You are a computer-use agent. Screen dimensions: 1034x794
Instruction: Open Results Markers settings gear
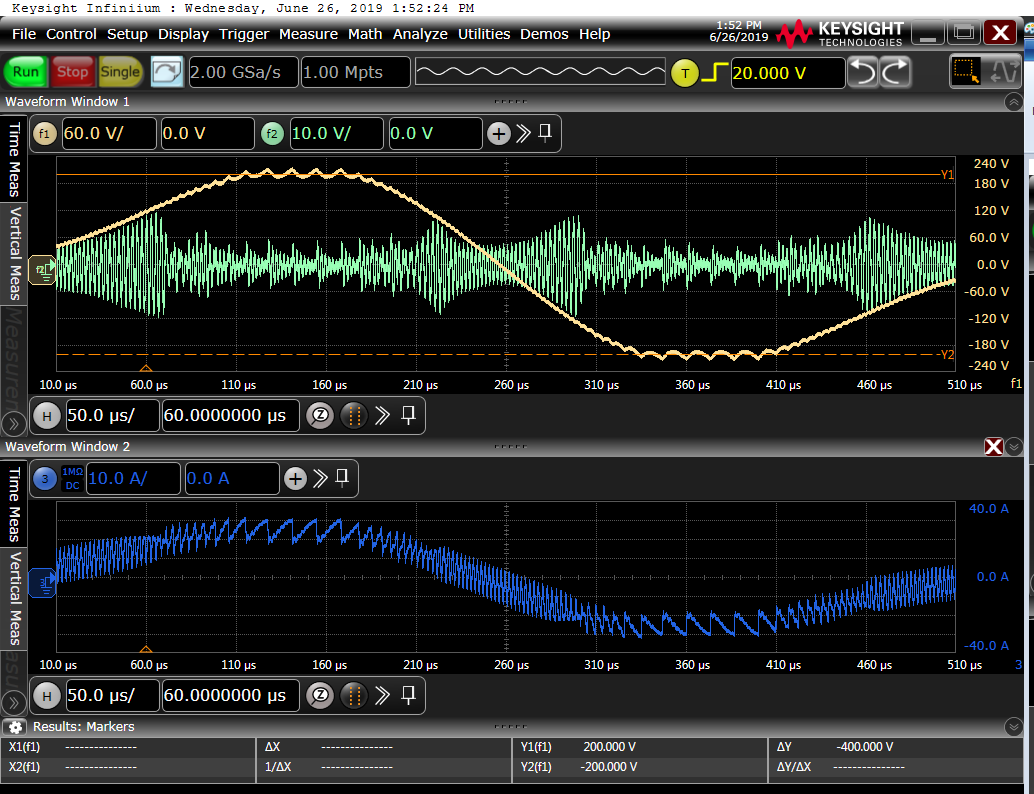[16, 727]
